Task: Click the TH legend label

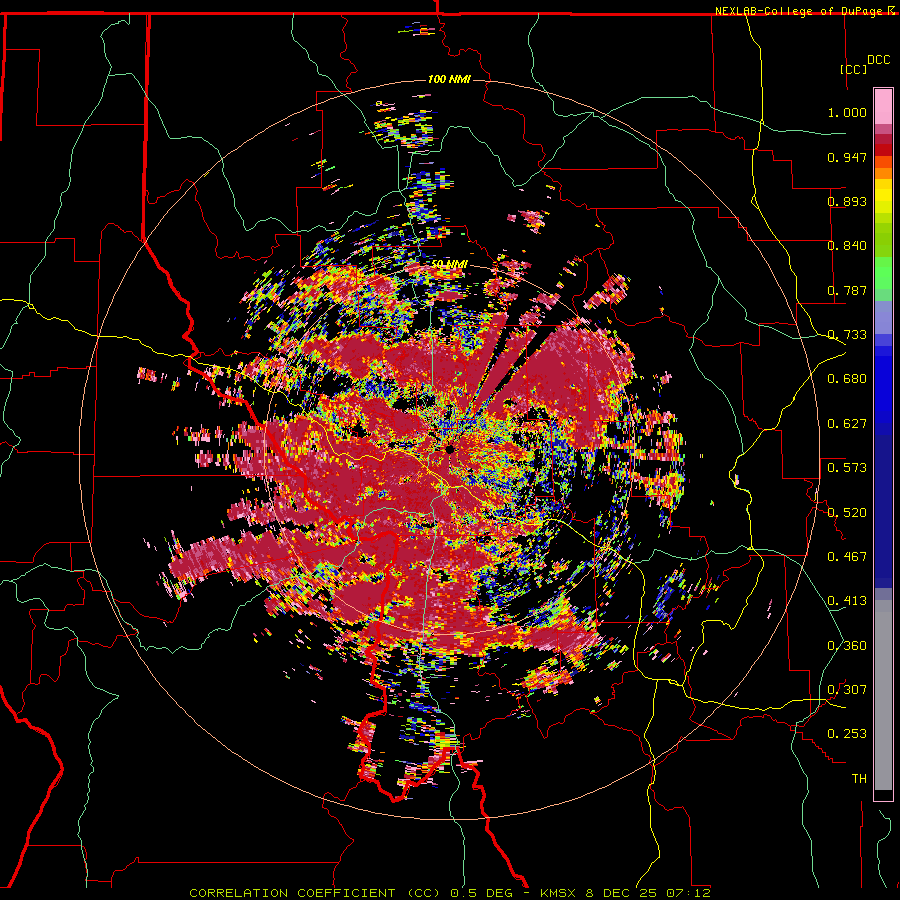Action: [x=859, y=779]
